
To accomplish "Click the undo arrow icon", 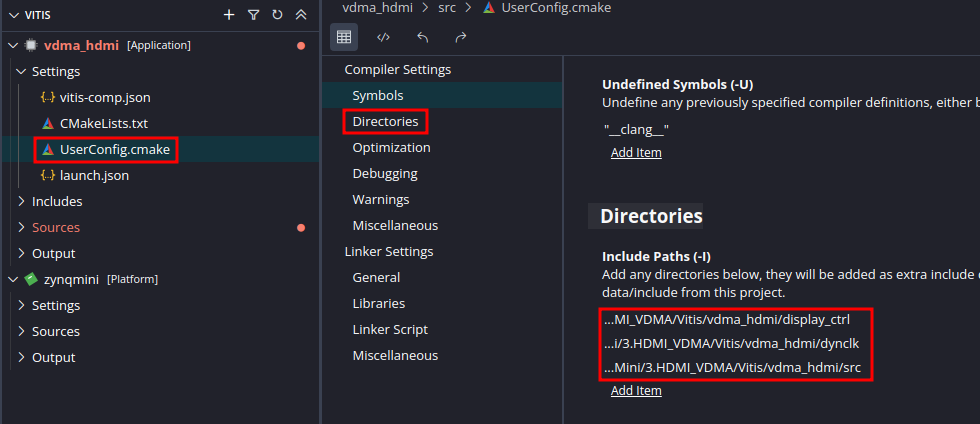I will (422, 37).
